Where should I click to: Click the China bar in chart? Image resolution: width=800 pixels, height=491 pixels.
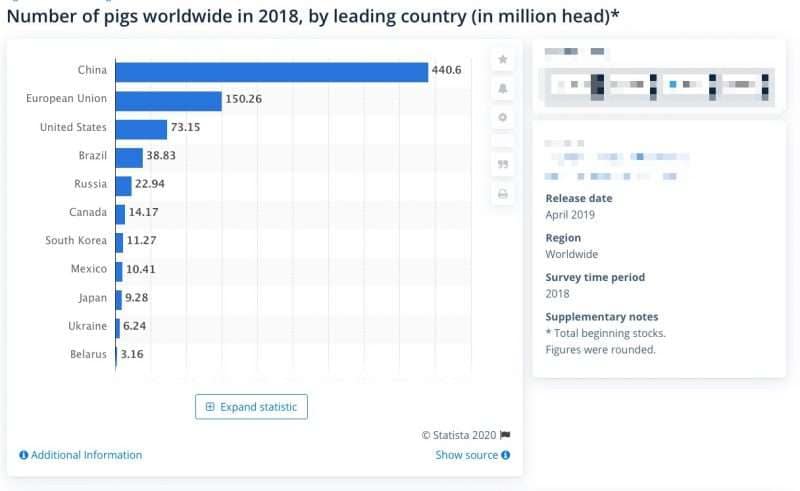point(272,72)
